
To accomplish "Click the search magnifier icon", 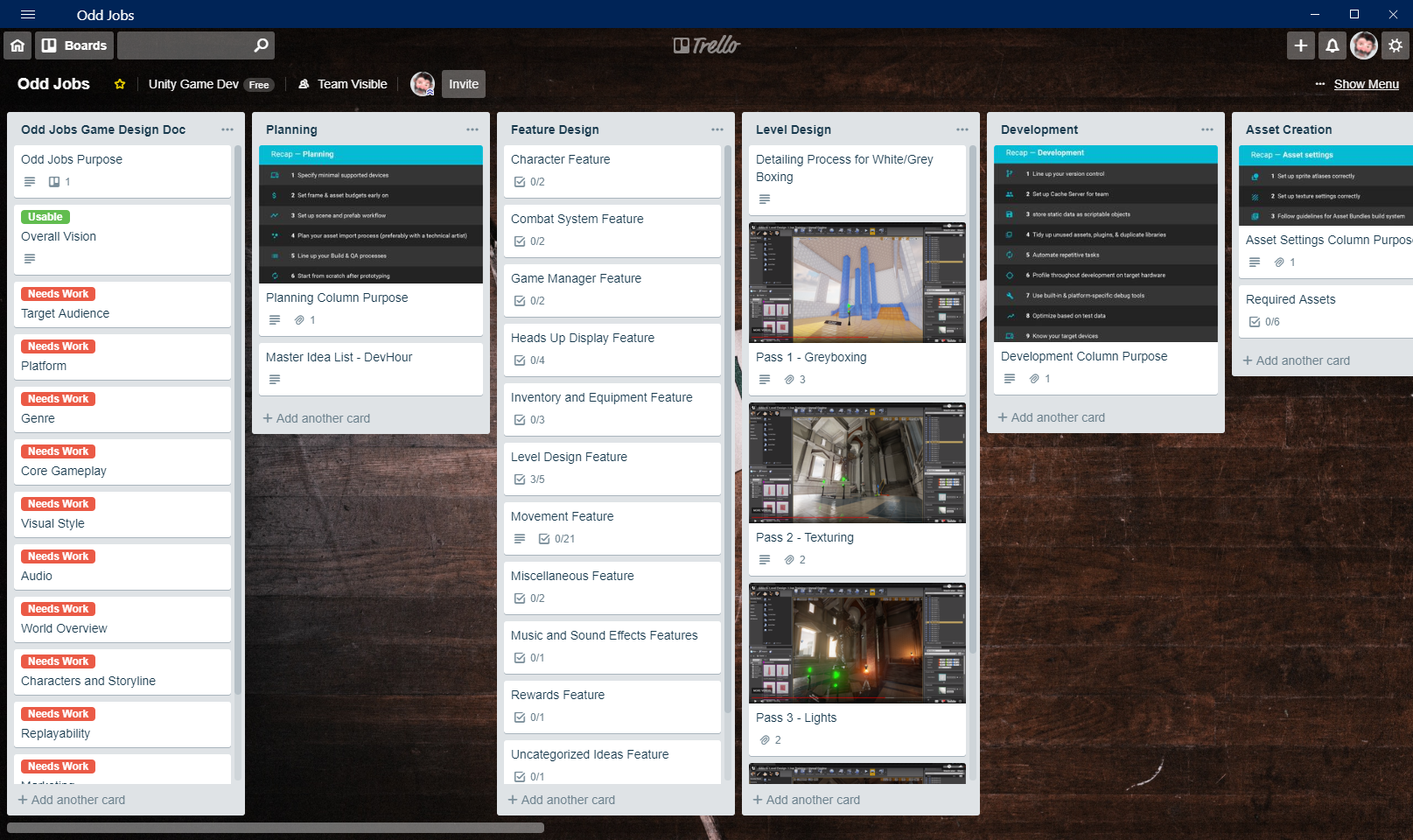I will pos(261,45).
